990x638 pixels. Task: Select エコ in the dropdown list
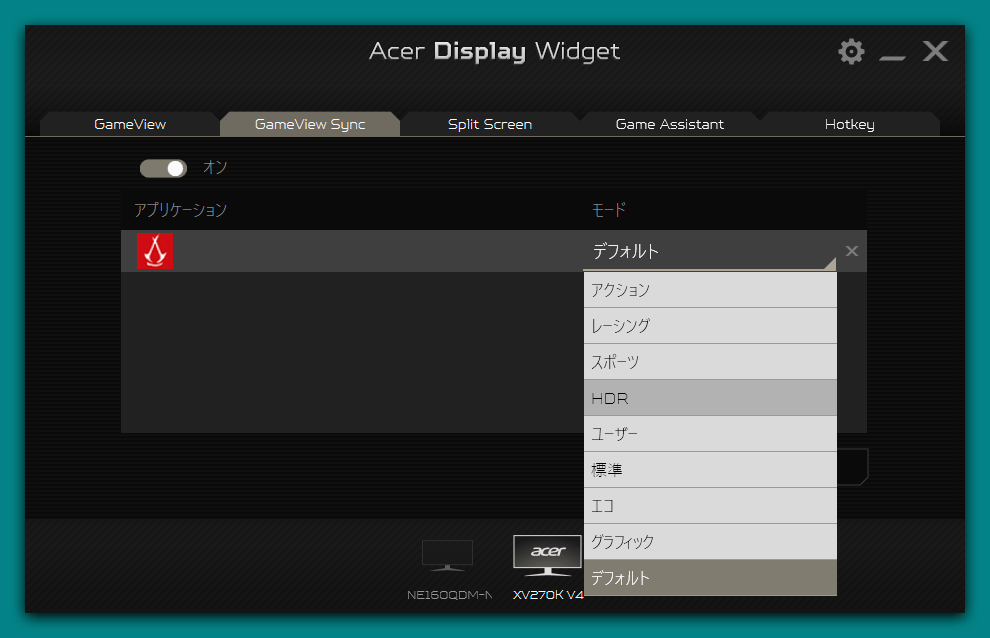[710, 506]
